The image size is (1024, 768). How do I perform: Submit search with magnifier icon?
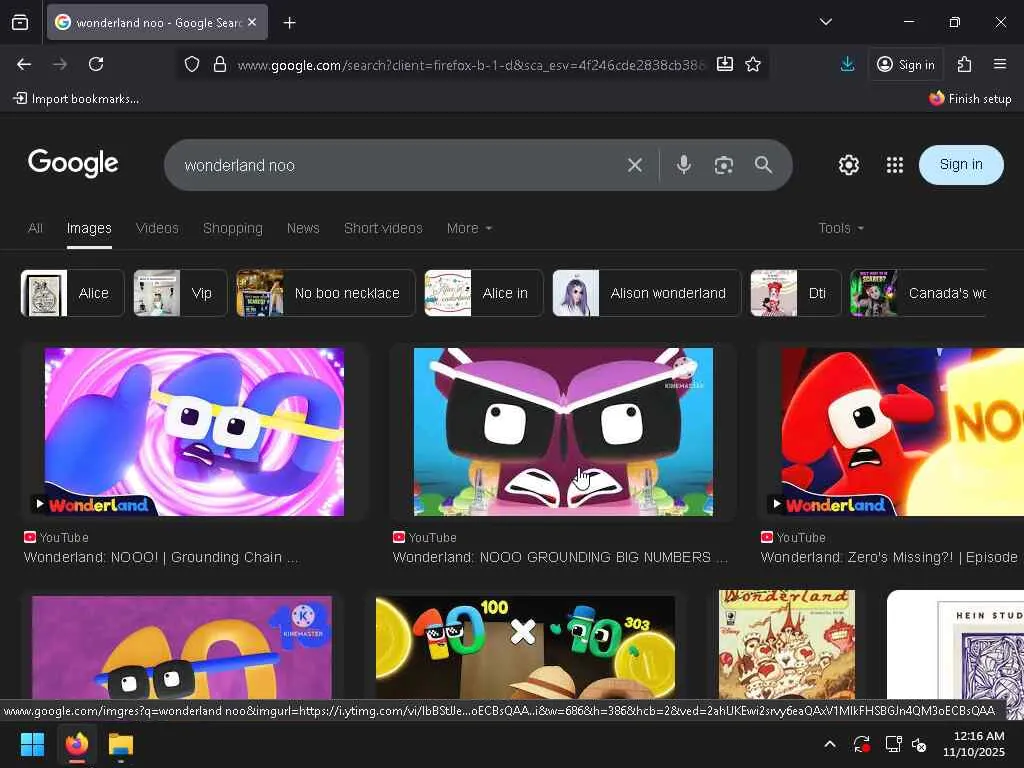[763, 165]
